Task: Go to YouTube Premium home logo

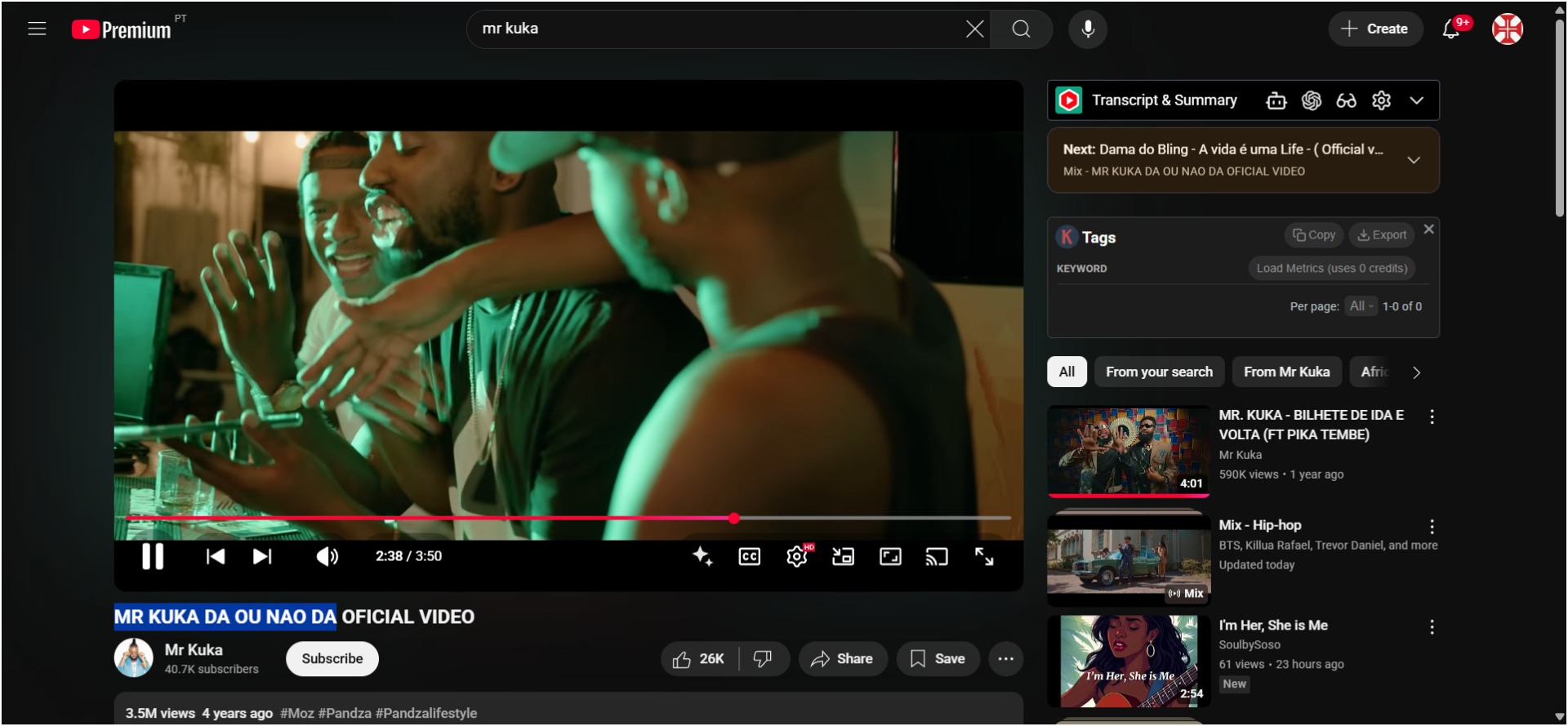Action: [121, 29]
